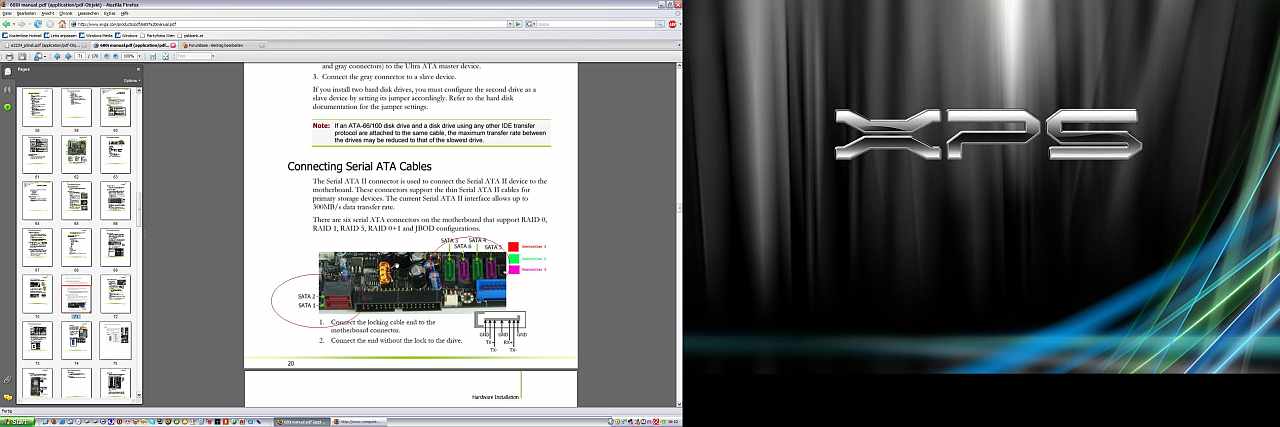This screenshot has width=1280, height=427.
Task: Click the PDF fit page icon
Action: pyautogui.click(x=165, y=56)
